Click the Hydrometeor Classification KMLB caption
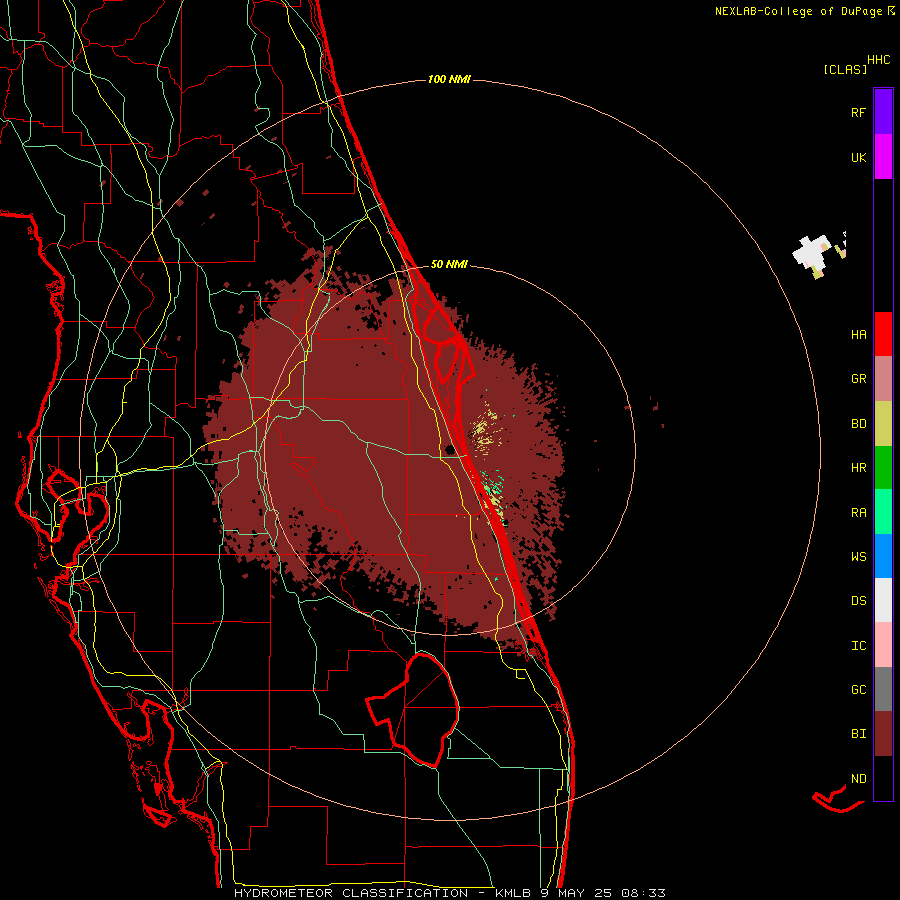 (x=449, y=893)
